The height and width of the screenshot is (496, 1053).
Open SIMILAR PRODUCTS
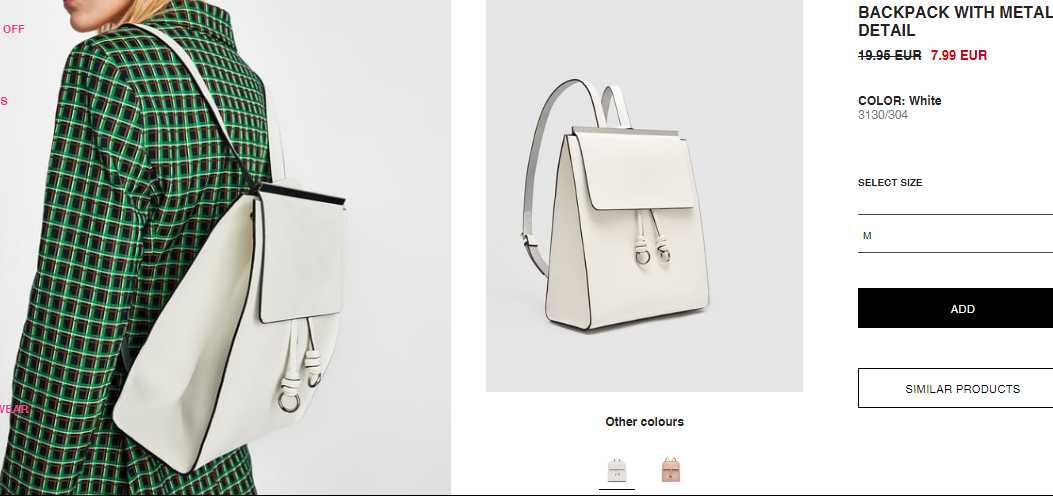(955, 389)
